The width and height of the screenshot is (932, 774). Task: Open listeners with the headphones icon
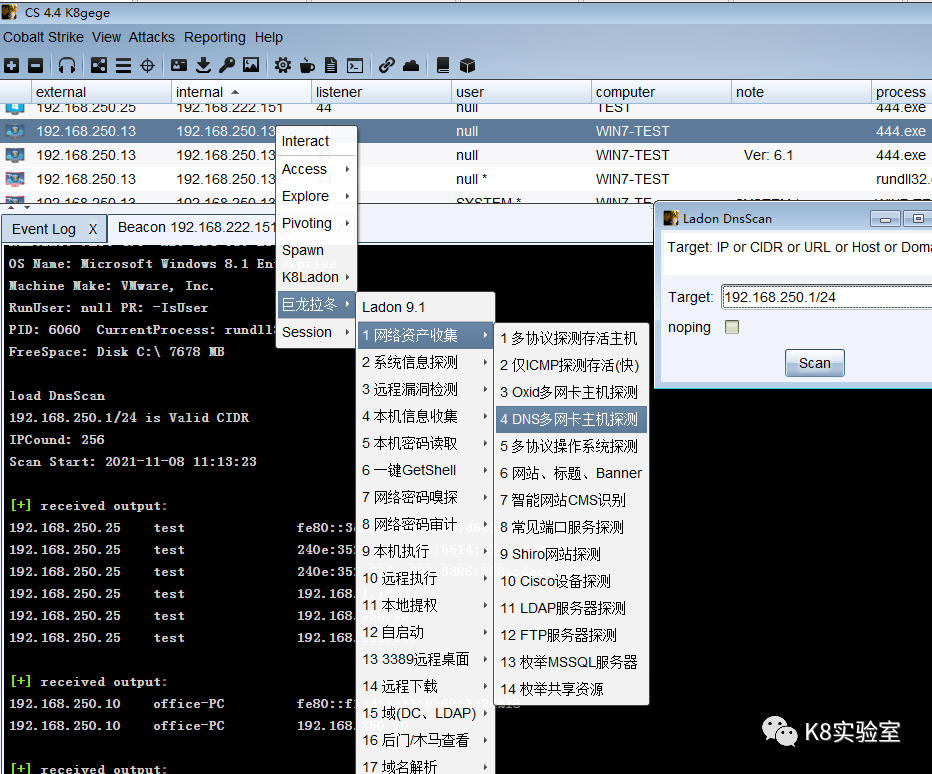[67, 65]
